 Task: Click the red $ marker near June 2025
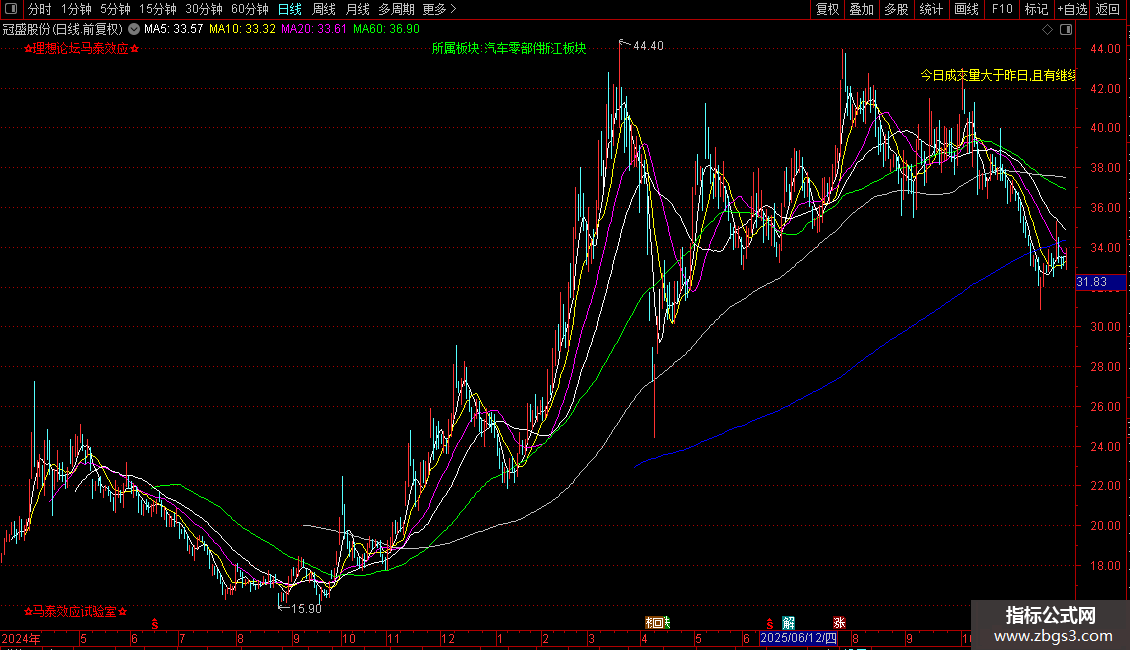point(769,623)
